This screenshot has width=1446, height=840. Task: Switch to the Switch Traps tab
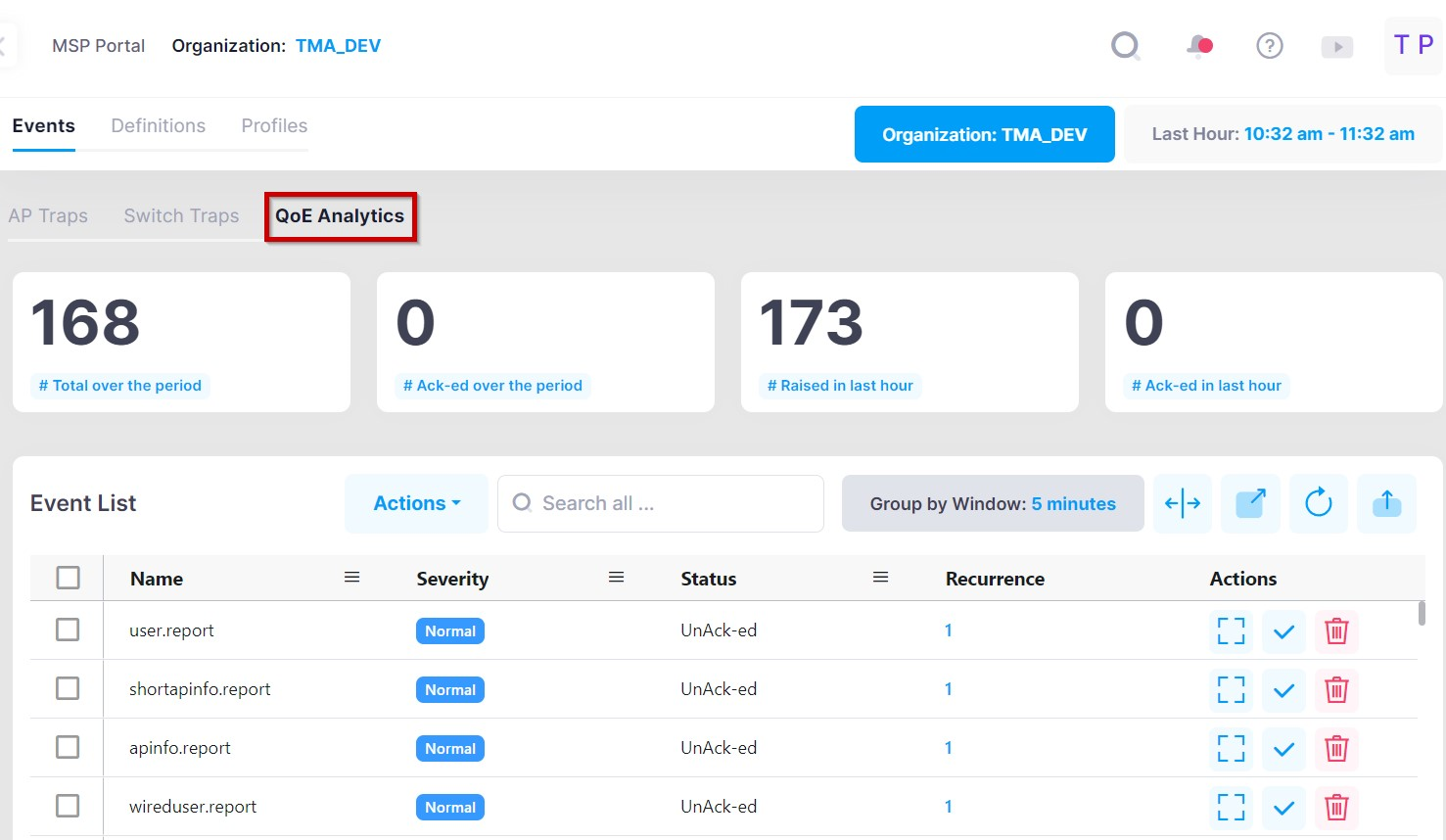coord(181,215)
